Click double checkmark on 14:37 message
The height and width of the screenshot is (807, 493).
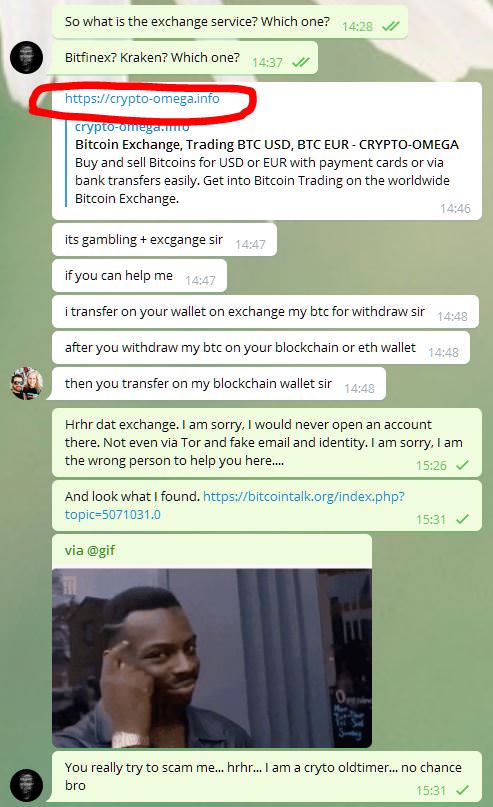tap(301, 62)
